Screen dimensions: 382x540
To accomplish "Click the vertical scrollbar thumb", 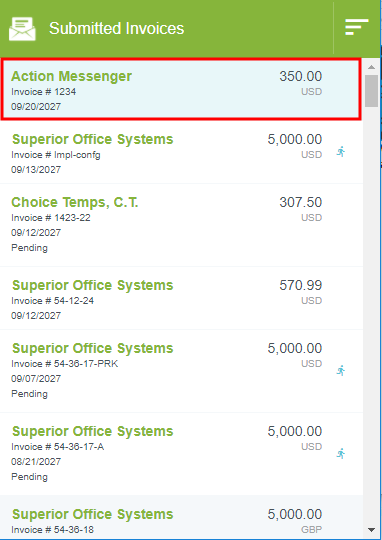I will click(x=371, y=91).
